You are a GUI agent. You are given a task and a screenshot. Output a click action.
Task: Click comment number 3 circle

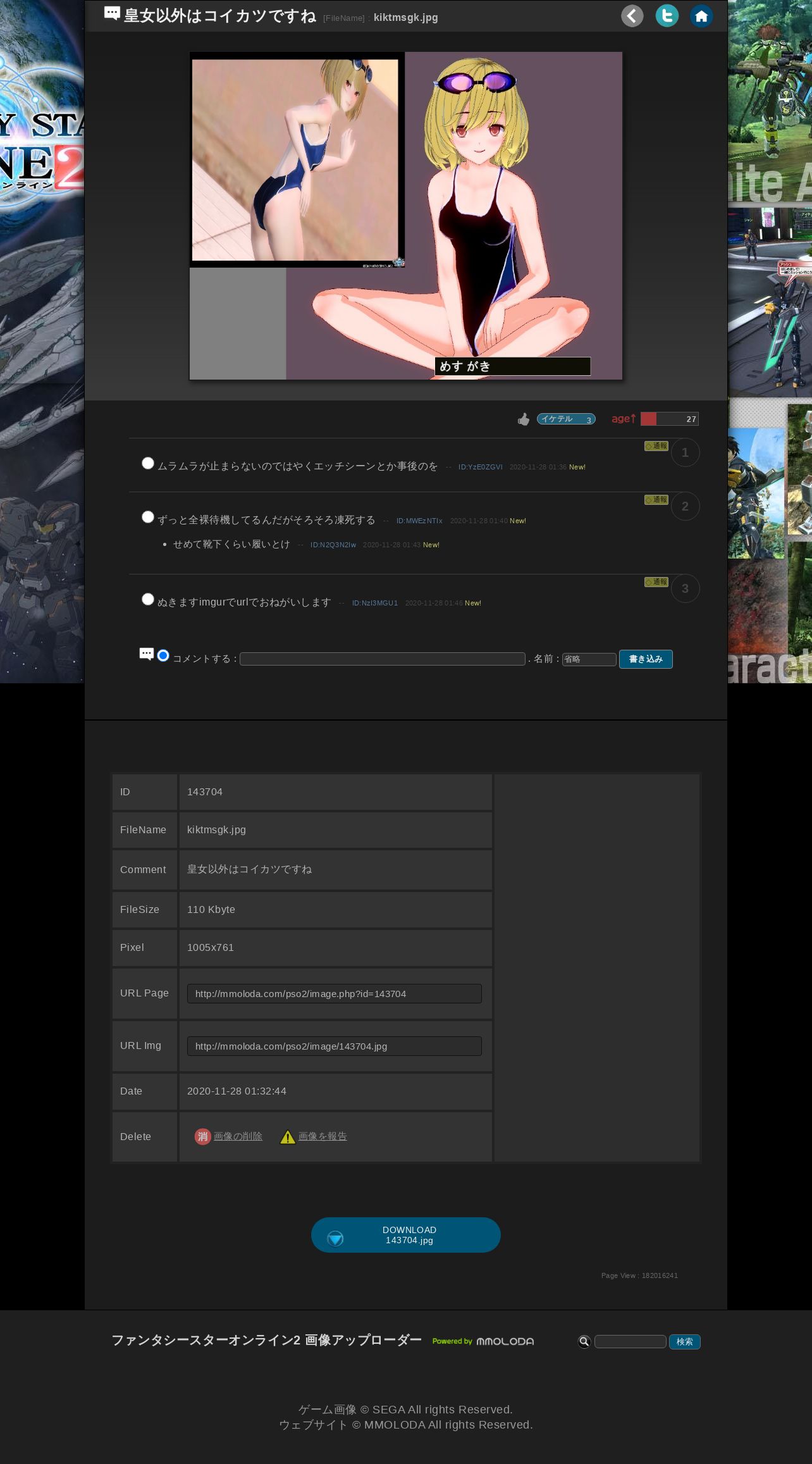click(x=685, y=588)
